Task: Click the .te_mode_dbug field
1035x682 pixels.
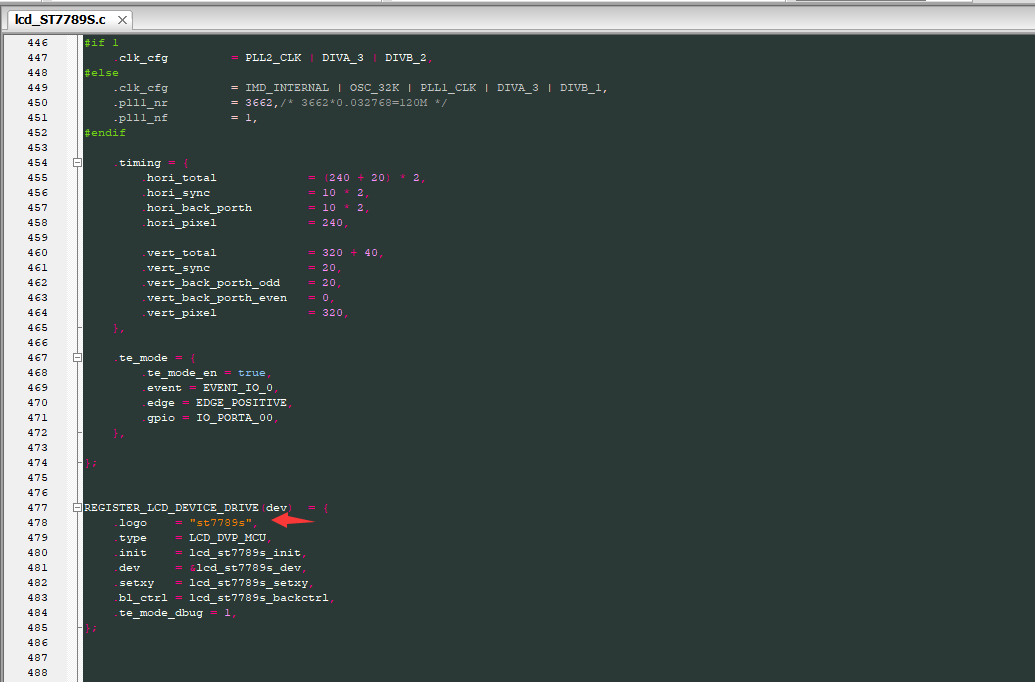Action: pos(158,613)
